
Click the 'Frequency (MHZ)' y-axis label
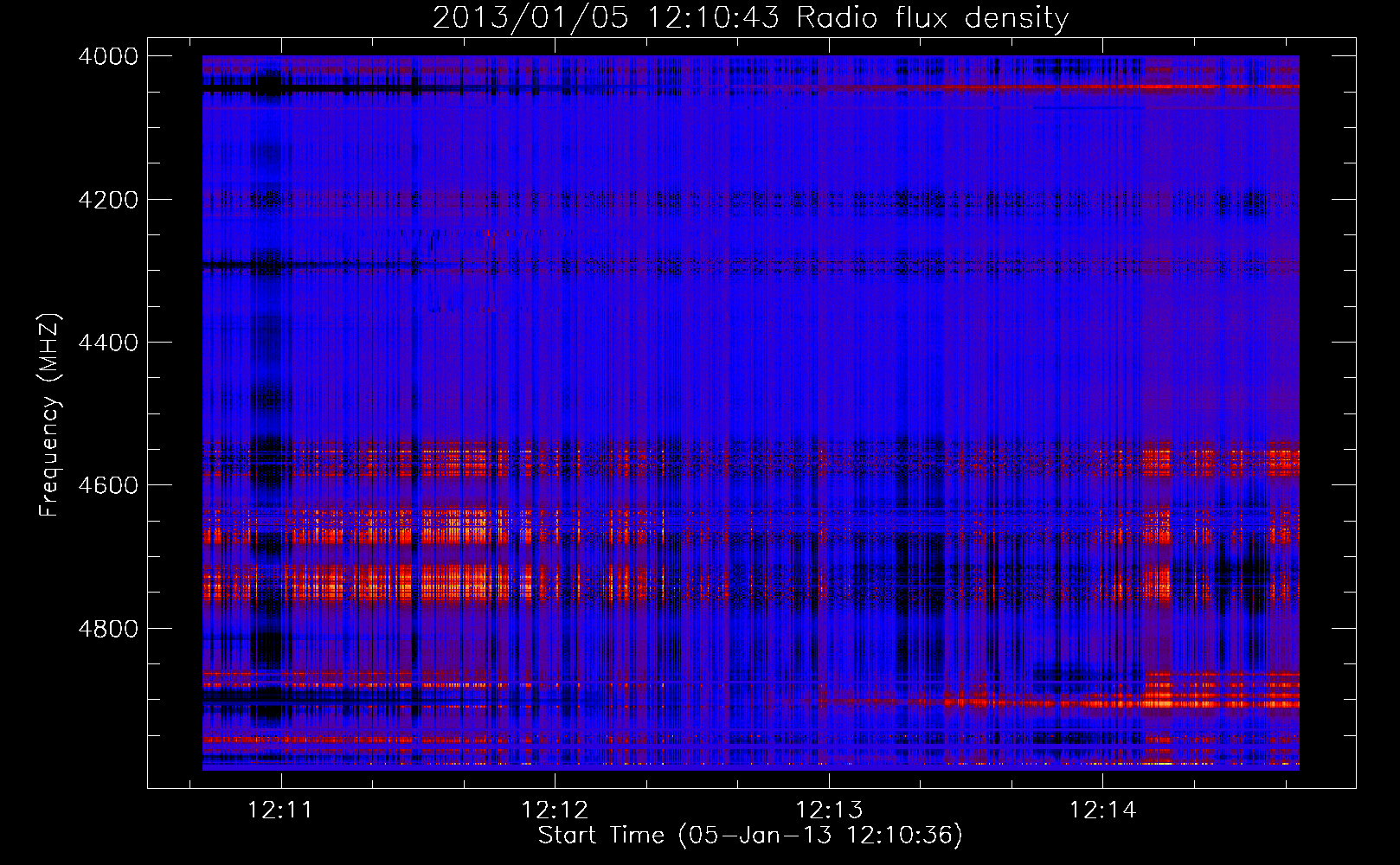click(50, 415)
